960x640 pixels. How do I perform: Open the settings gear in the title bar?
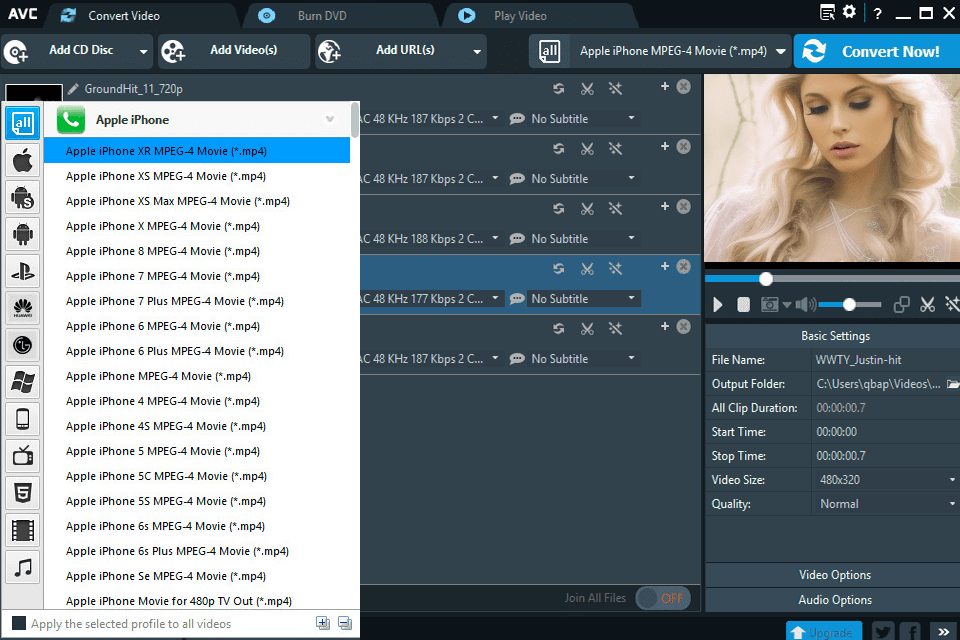tap(849, 12)
